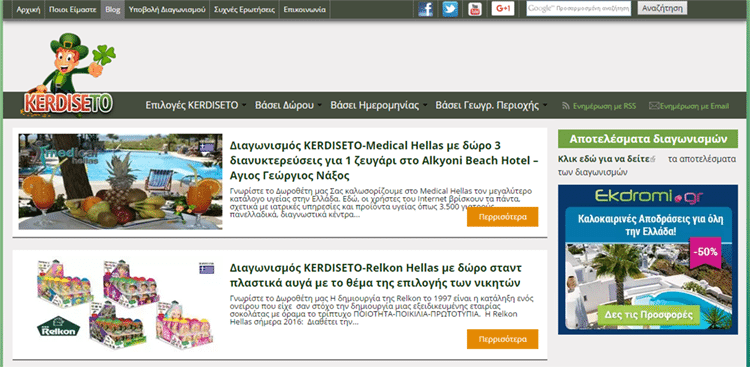Expand the Βάσει Ημερομηνίας dropdown
This screenshot has width=750, height=367.
[x=379, y=105]
